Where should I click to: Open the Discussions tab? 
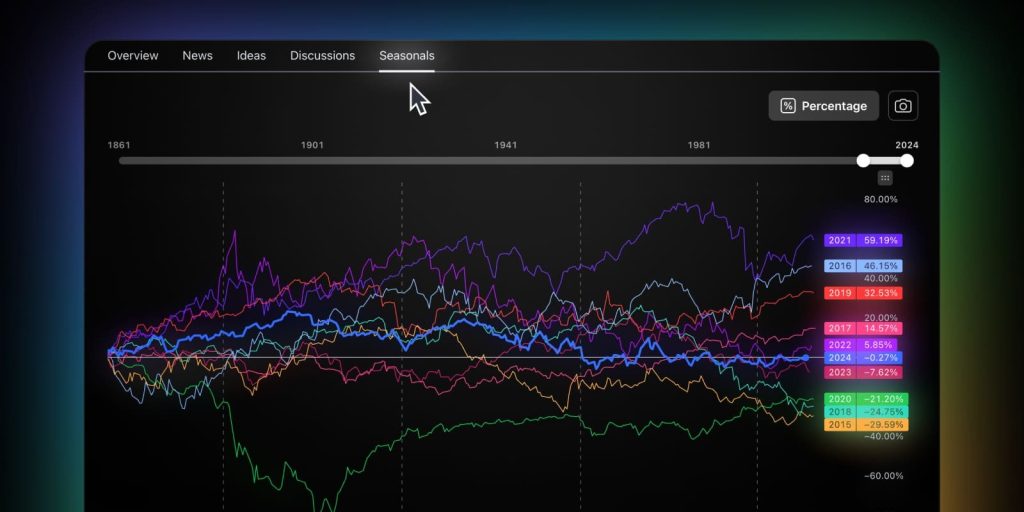coord(323,56)
